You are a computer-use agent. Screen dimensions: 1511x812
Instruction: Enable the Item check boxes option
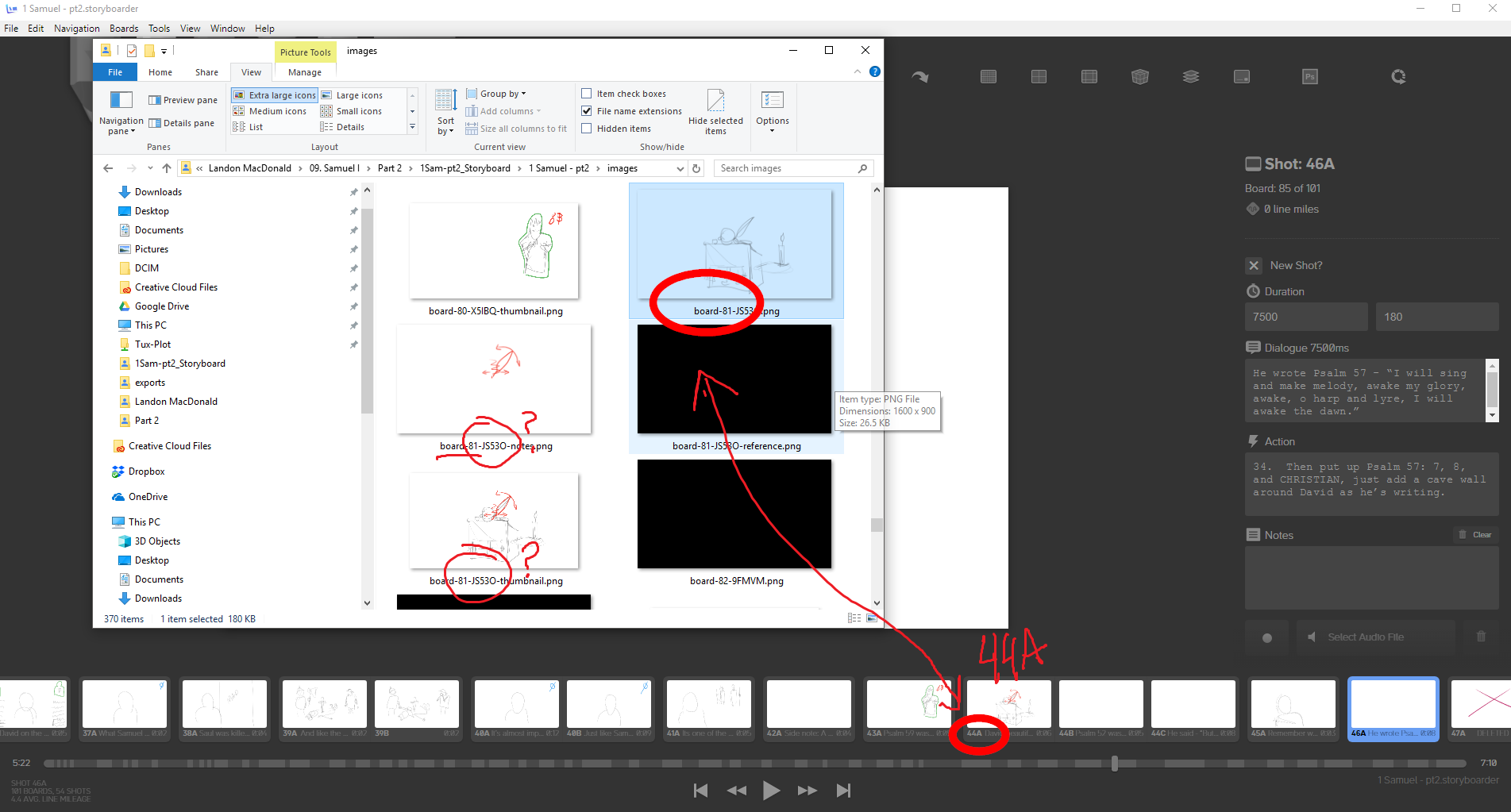[586, 93]
